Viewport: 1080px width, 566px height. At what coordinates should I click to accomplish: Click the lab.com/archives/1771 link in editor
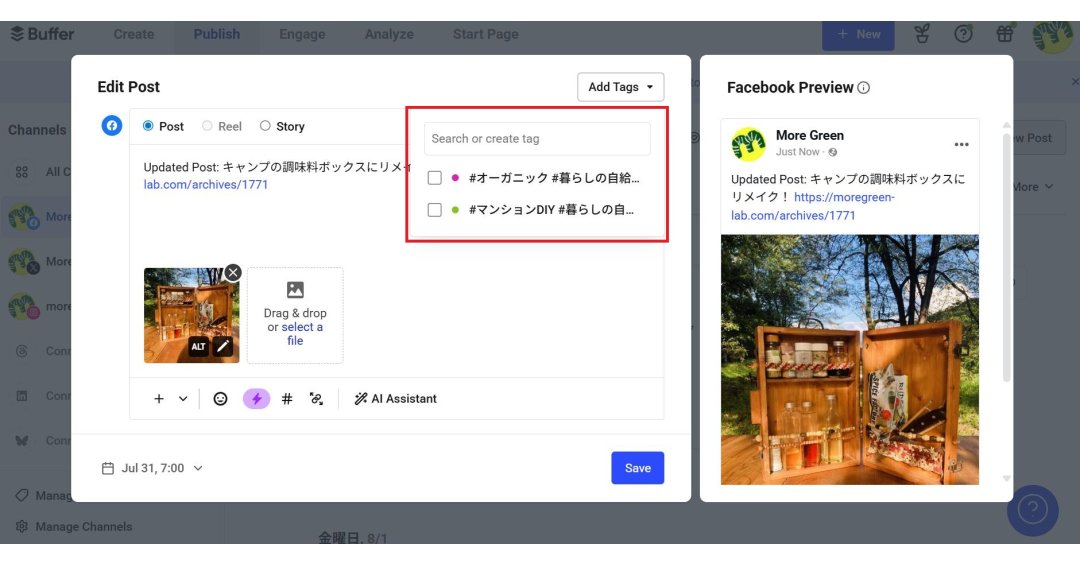pyautogui.click(x=206, y=185)
